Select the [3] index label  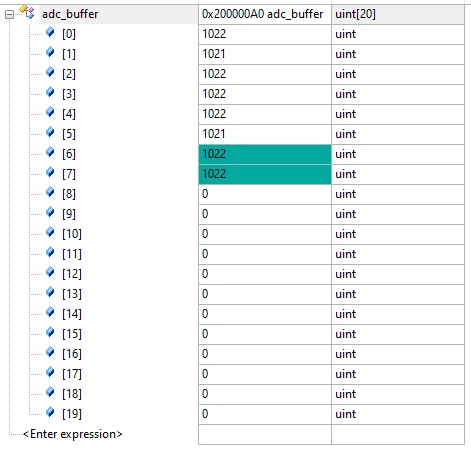[69, 94]
